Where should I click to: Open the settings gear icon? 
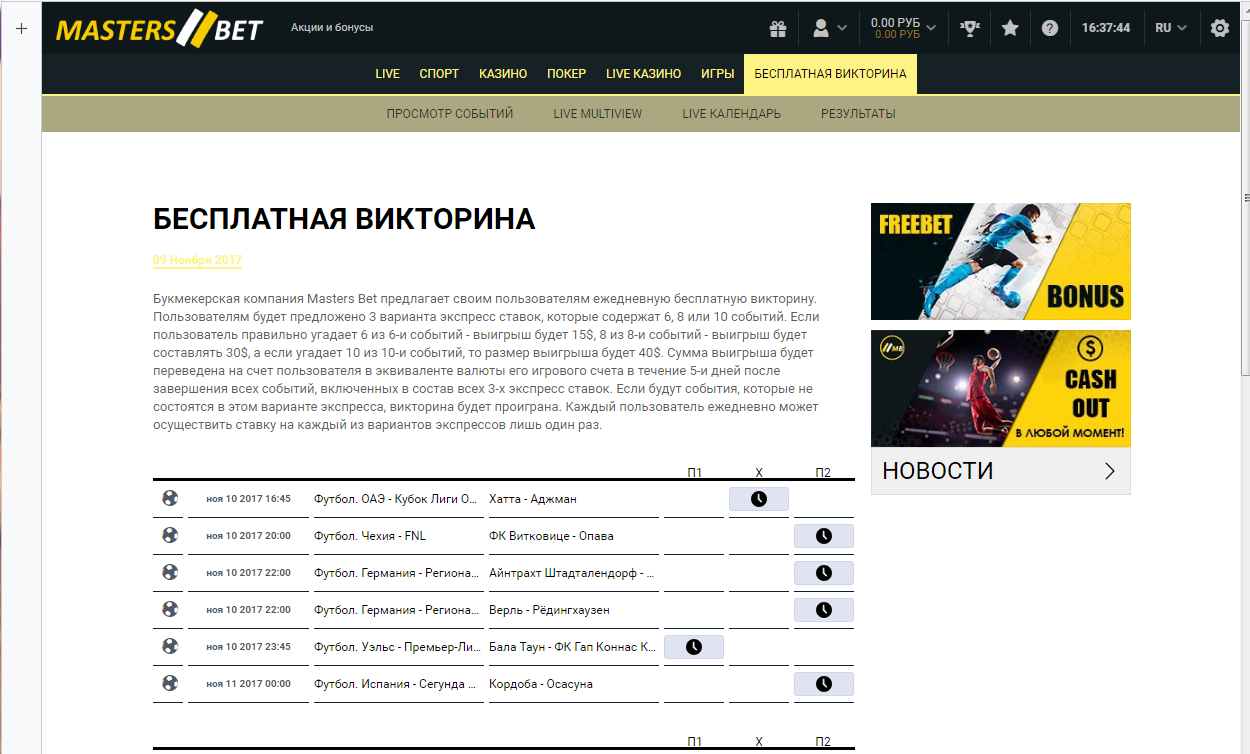pos(1220,28)
